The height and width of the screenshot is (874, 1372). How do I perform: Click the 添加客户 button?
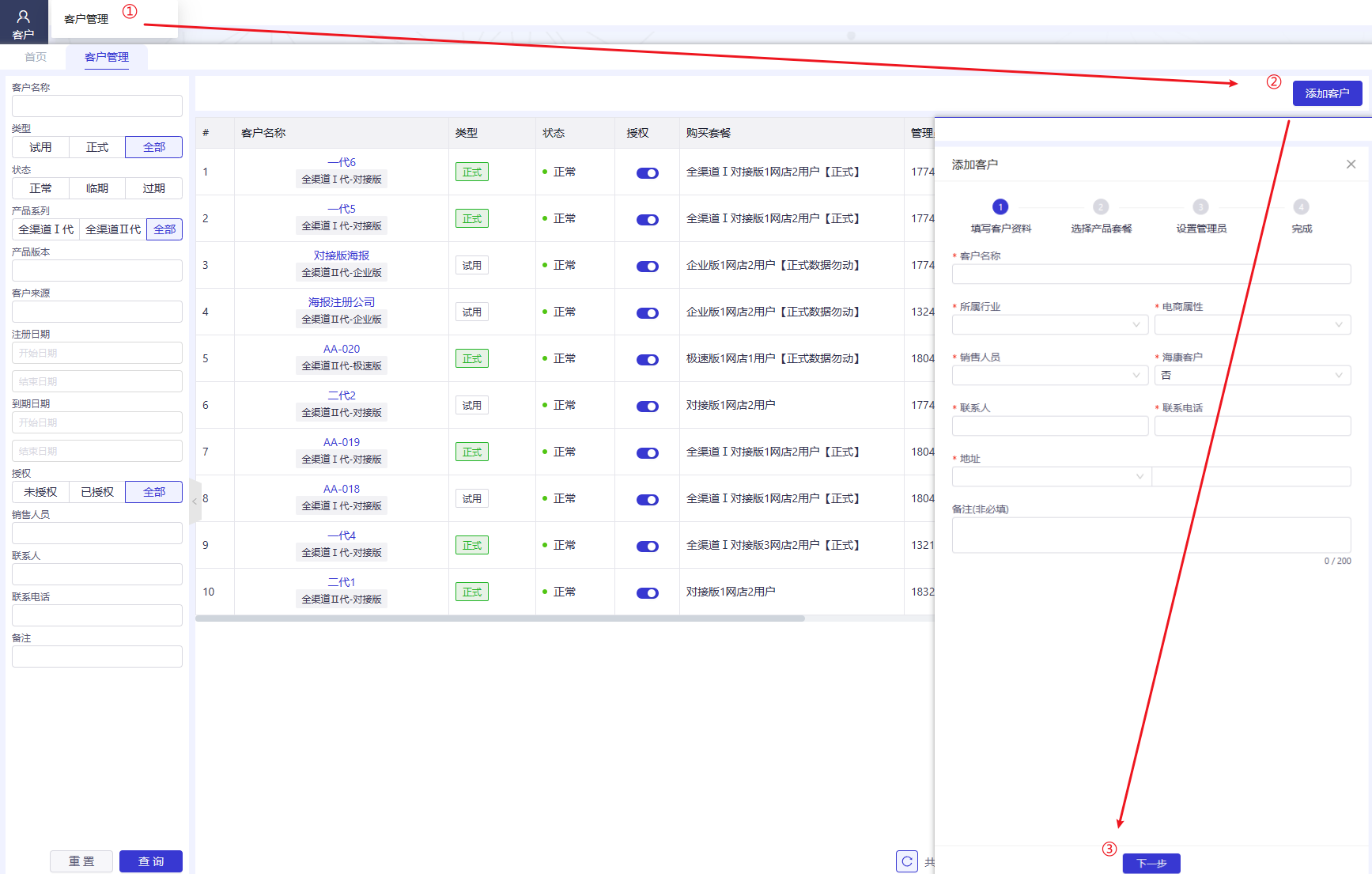(x=1327, y=93)
